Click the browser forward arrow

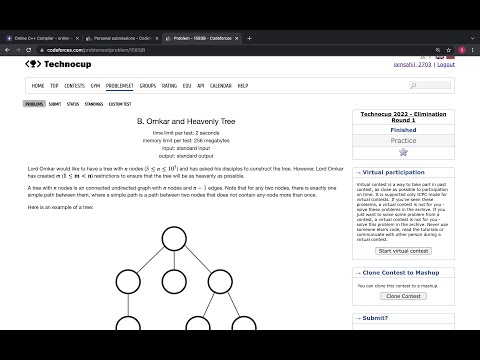pos(18,50)
